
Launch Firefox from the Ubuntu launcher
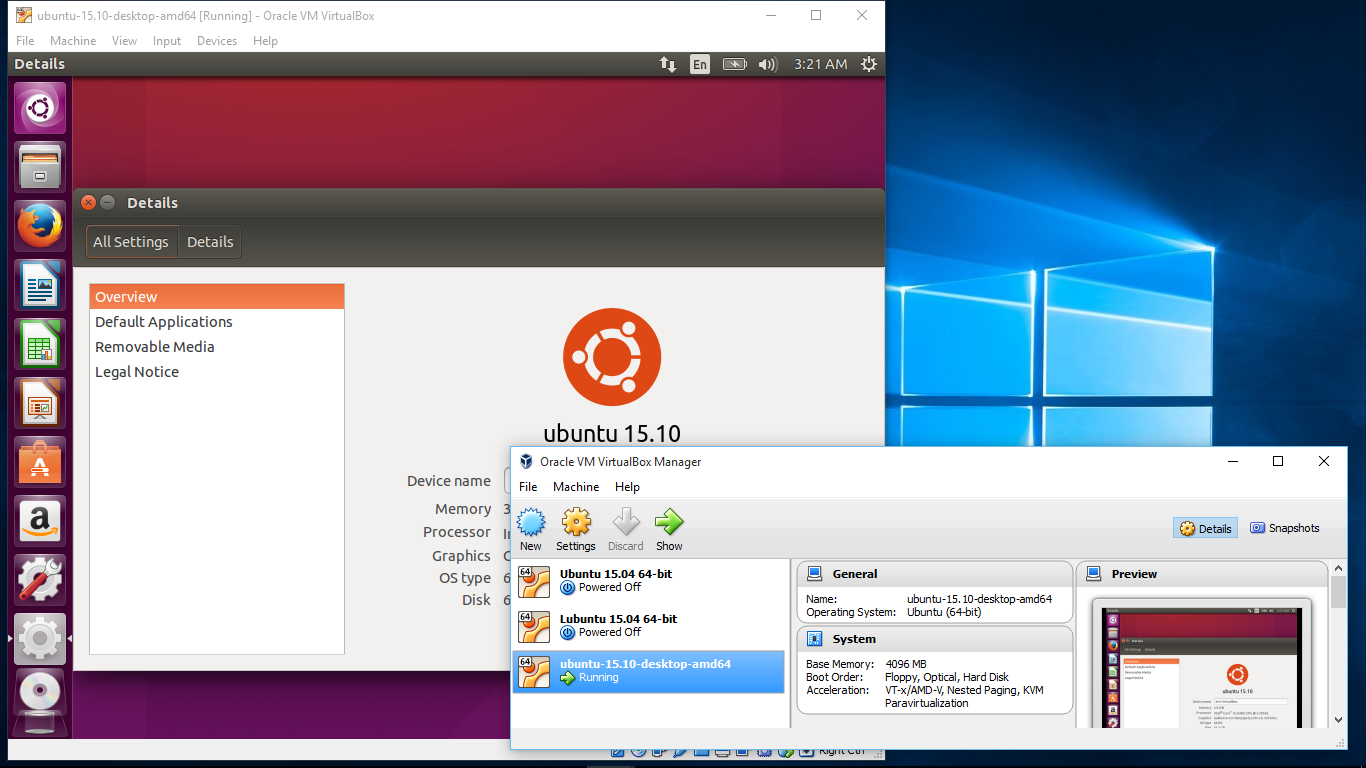[40, 226]
